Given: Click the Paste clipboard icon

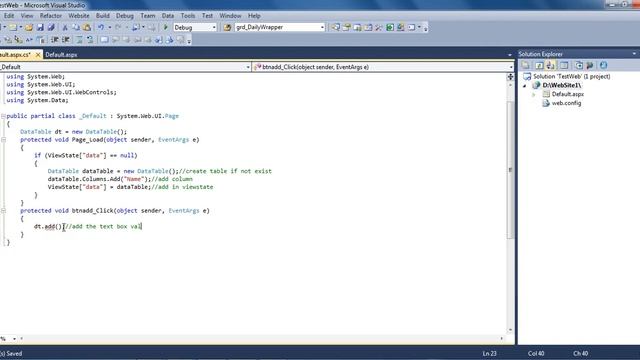Looking at the screenshot, I should click(x=87, y=27).
